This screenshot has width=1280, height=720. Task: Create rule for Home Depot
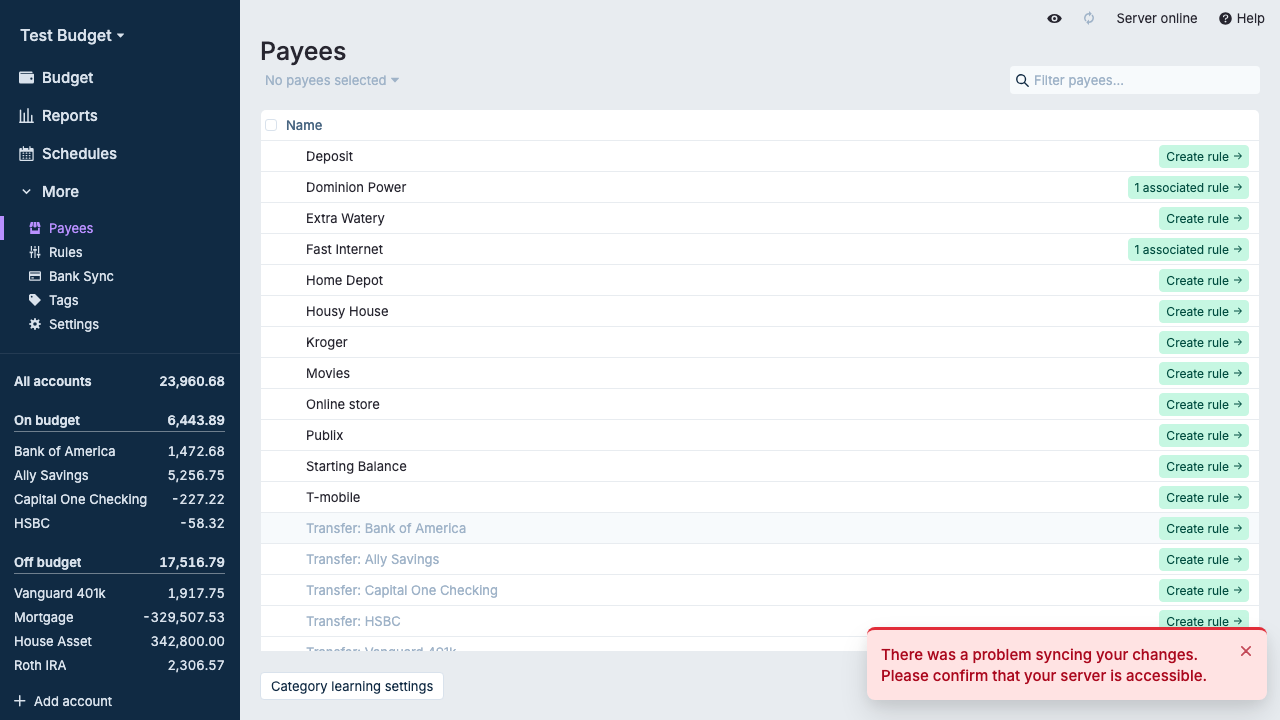pyautogui.click(x=1204, y=280)
